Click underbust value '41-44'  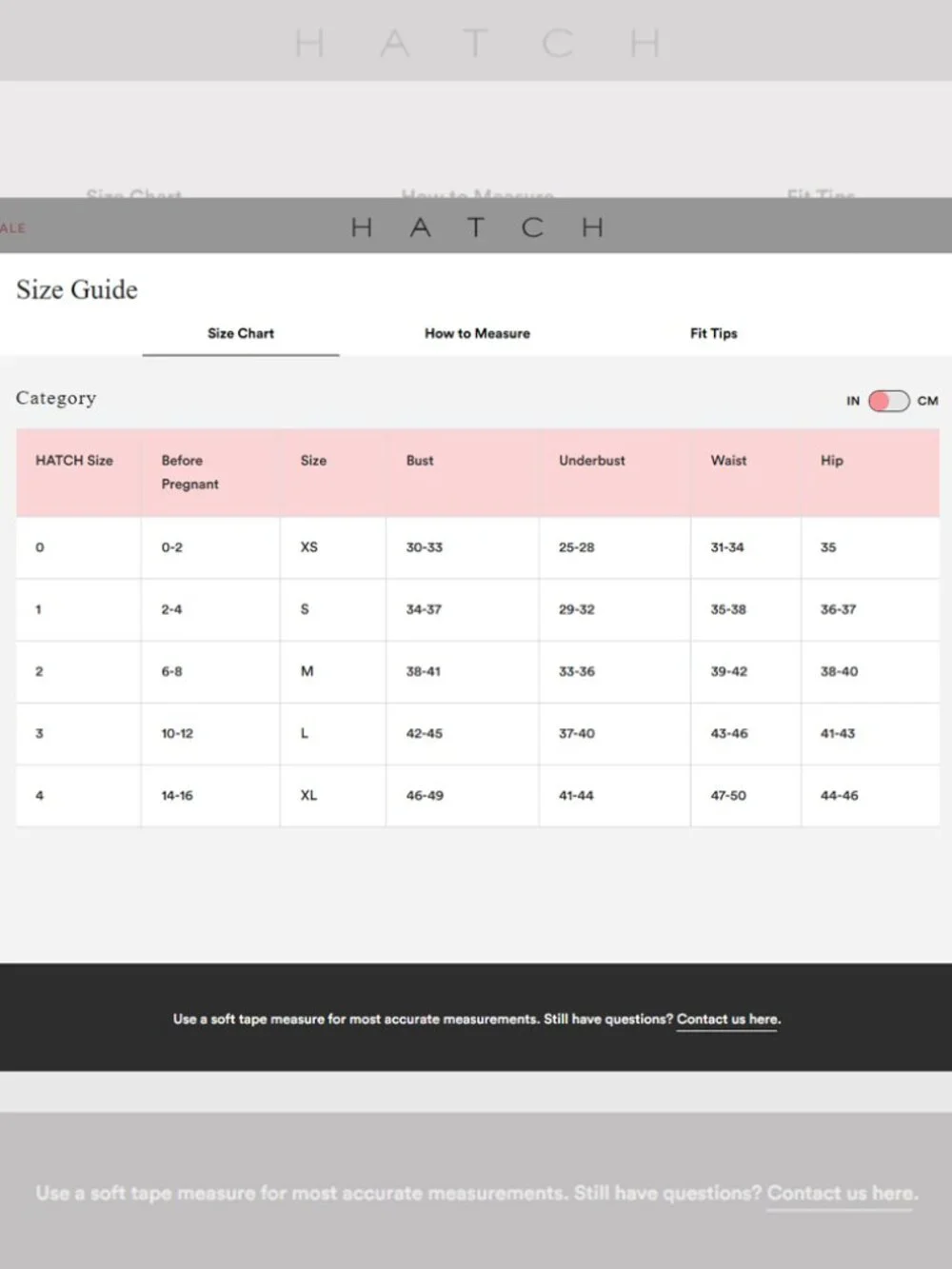pos(575,795)
